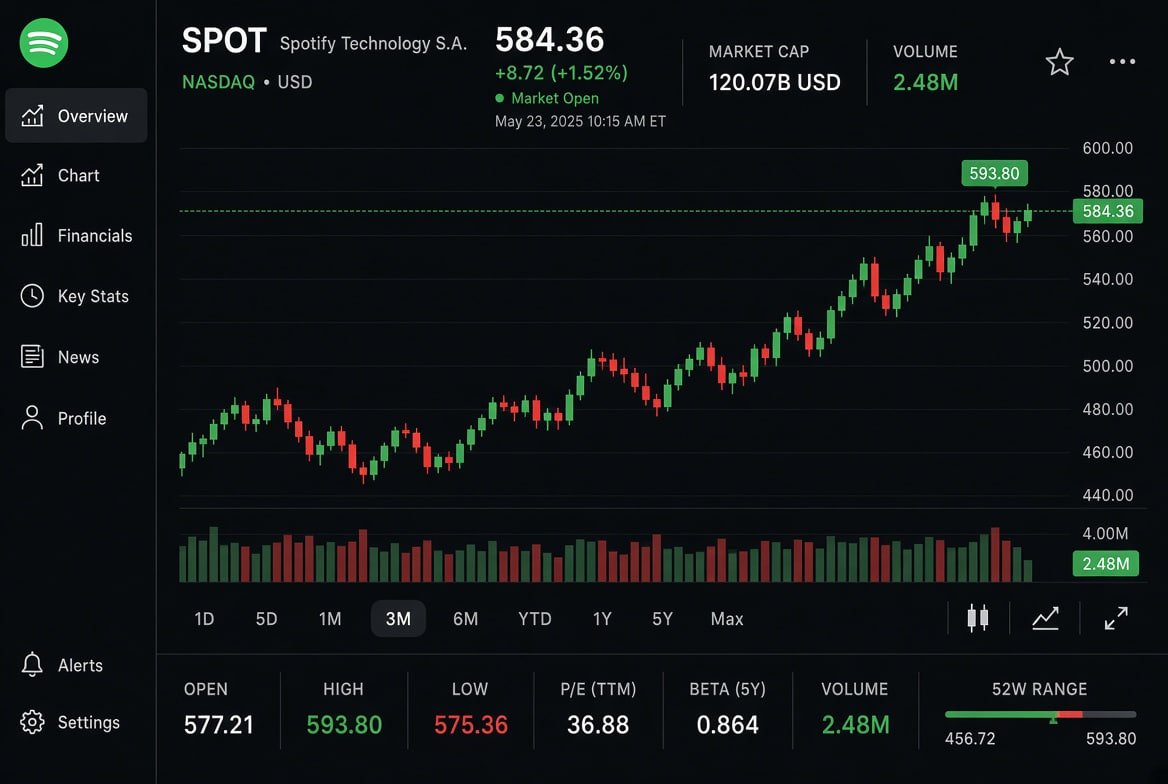The width and height of the screenshot is (1168, 784).
Task: Click the SPOT ticker symbol
Action: [x=224, y=40]
